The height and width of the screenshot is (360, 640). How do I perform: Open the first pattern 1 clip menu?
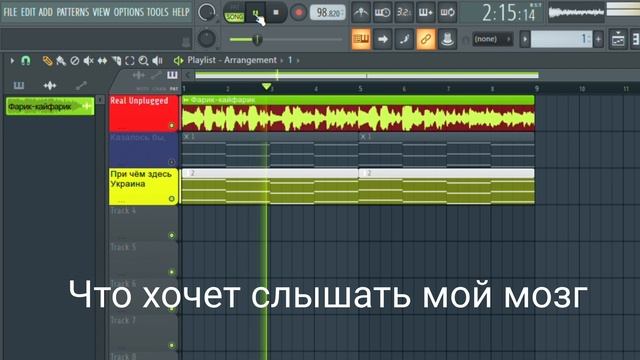tap(186, 136)
